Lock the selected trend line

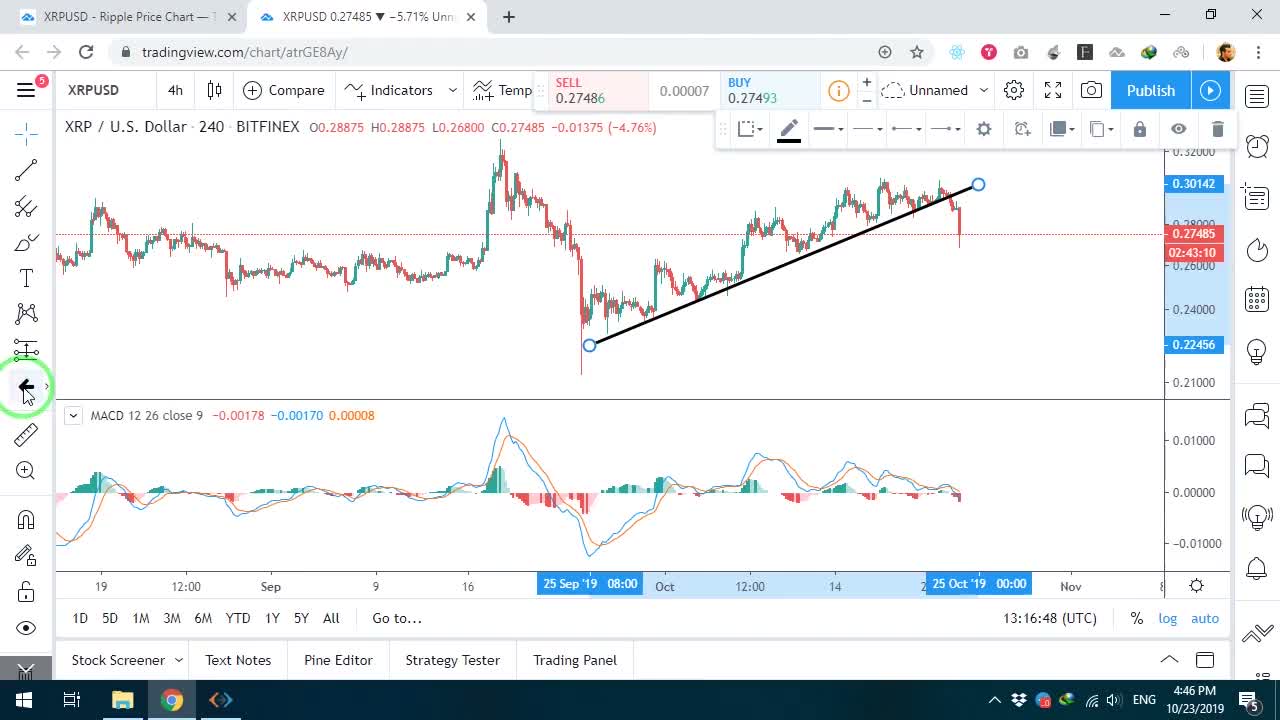click(1139, 128)
